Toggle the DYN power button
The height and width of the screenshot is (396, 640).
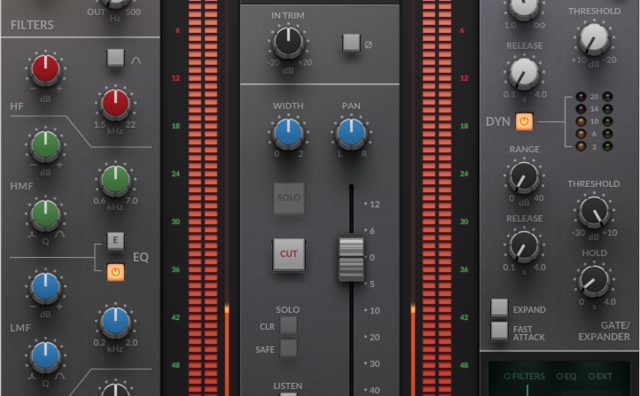click(524, 122)
